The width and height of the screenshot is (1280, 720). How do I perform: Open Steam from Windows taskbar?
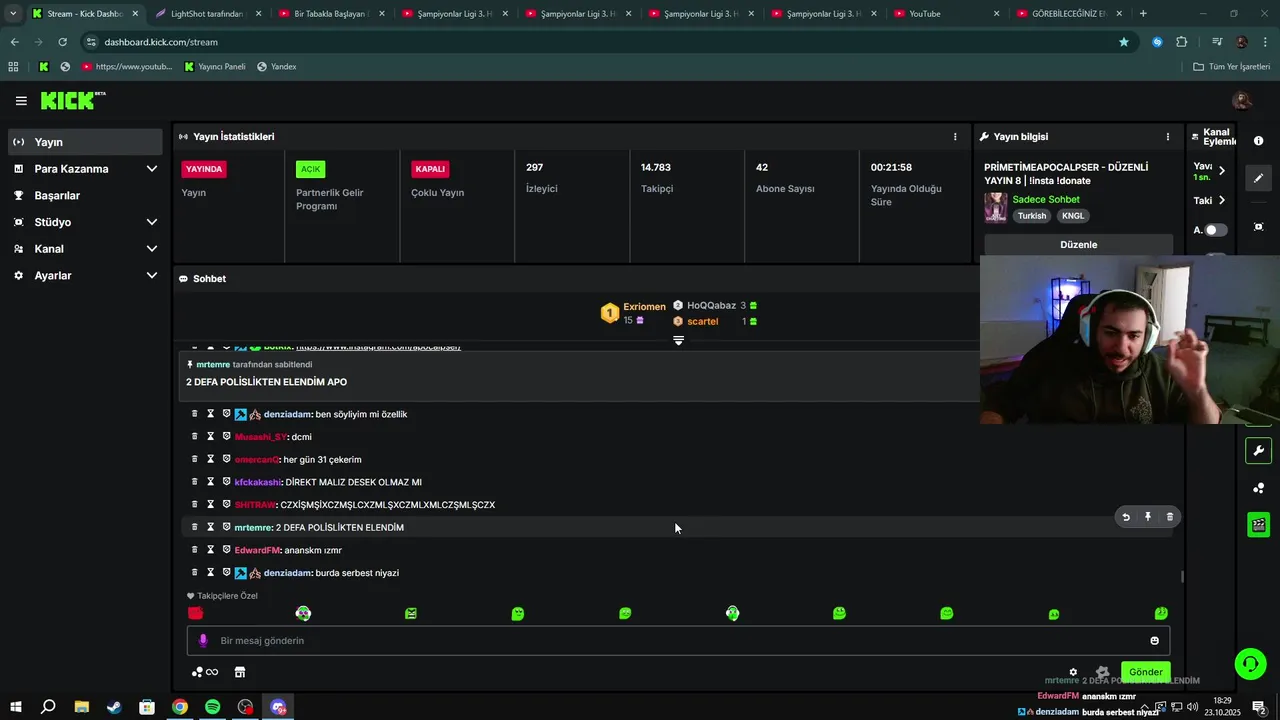point(114,707)
